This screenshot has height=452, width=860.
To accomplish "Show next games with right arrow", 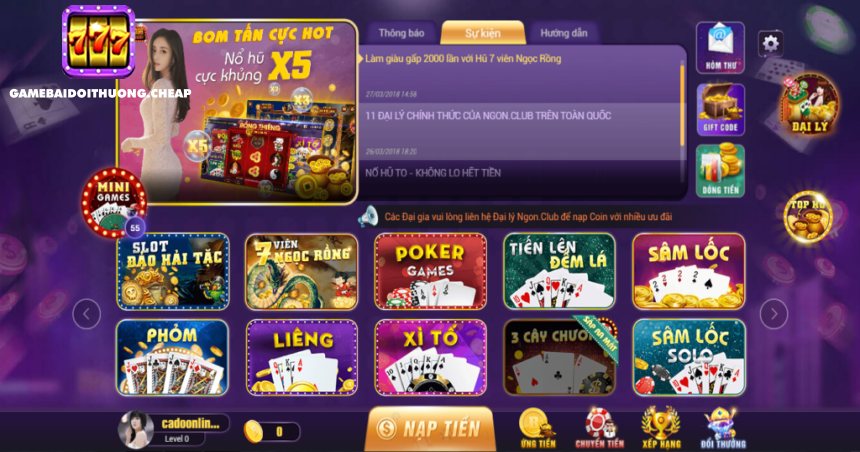I will tap(774, 314).
